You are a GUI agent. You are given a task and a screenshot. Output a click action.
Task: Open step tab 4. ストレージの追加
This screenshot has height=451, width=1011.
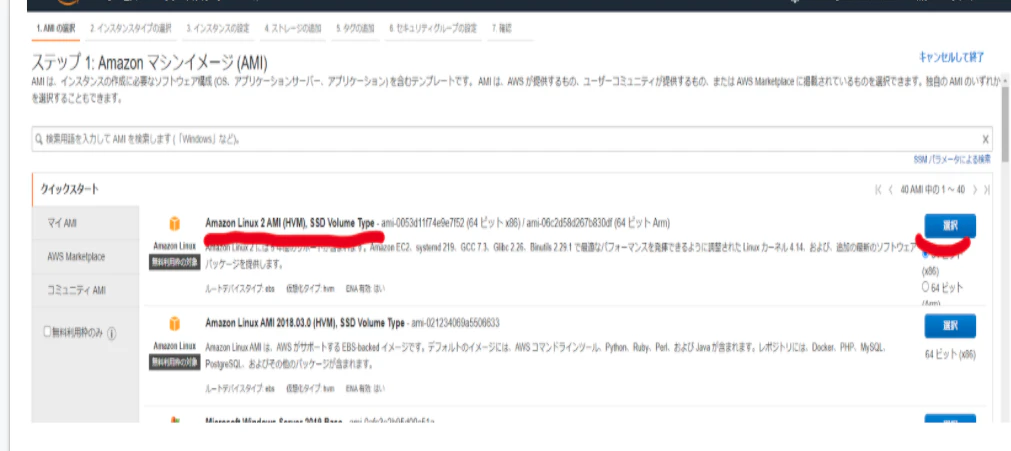293,28
